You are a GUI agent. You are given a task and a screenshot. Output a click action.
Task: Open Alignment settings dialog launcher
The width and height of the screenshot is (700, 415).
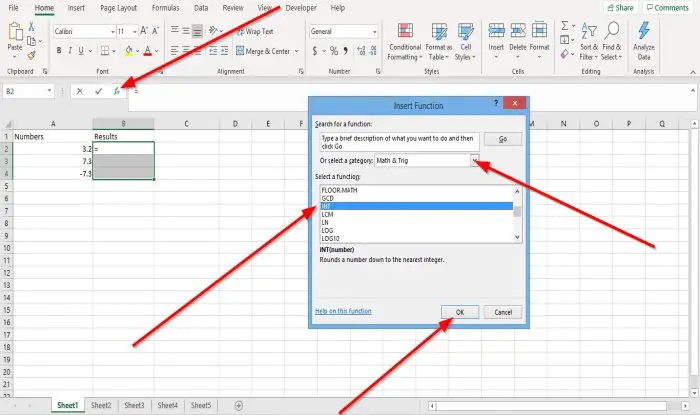tap(301, 71)
